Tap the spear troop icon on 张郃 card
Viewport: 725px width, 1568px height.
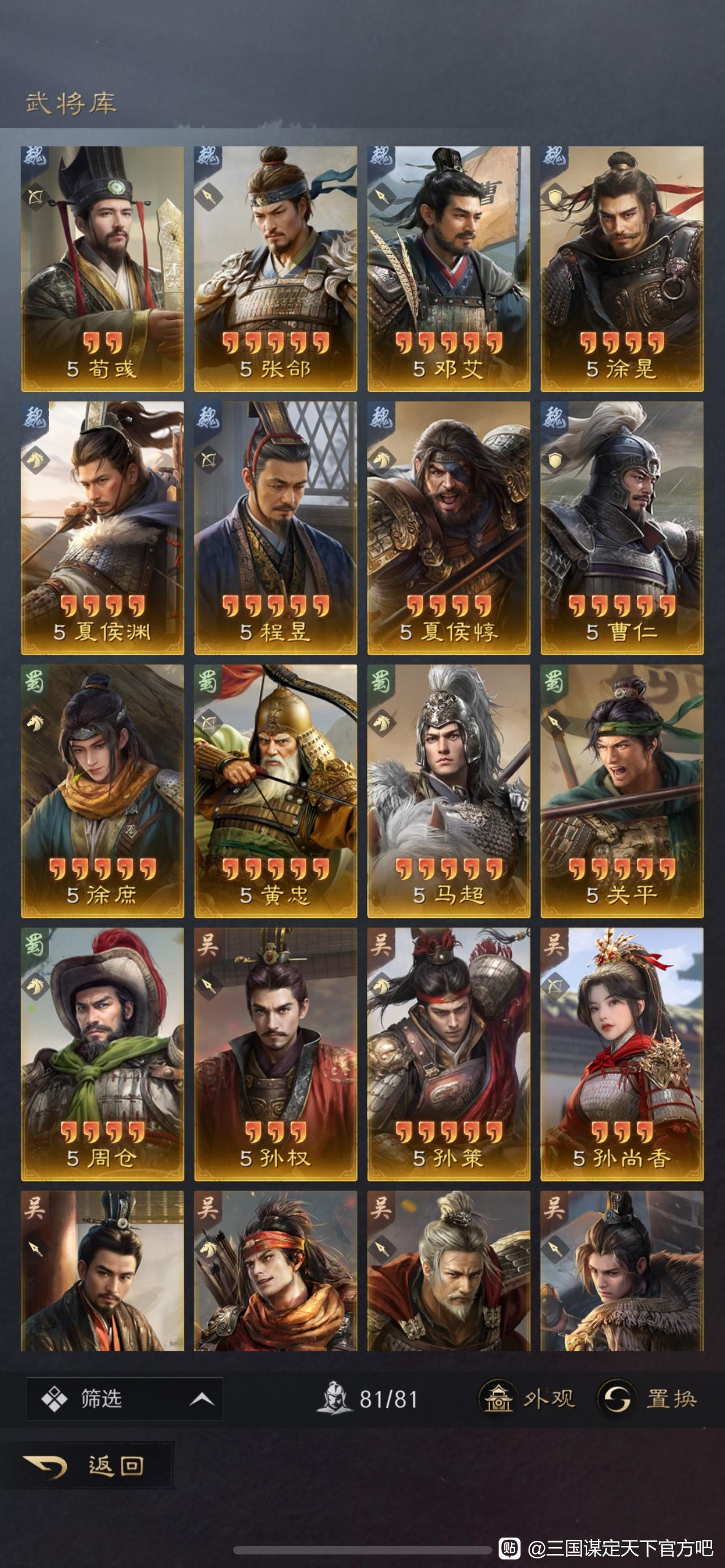pos(209,196)
